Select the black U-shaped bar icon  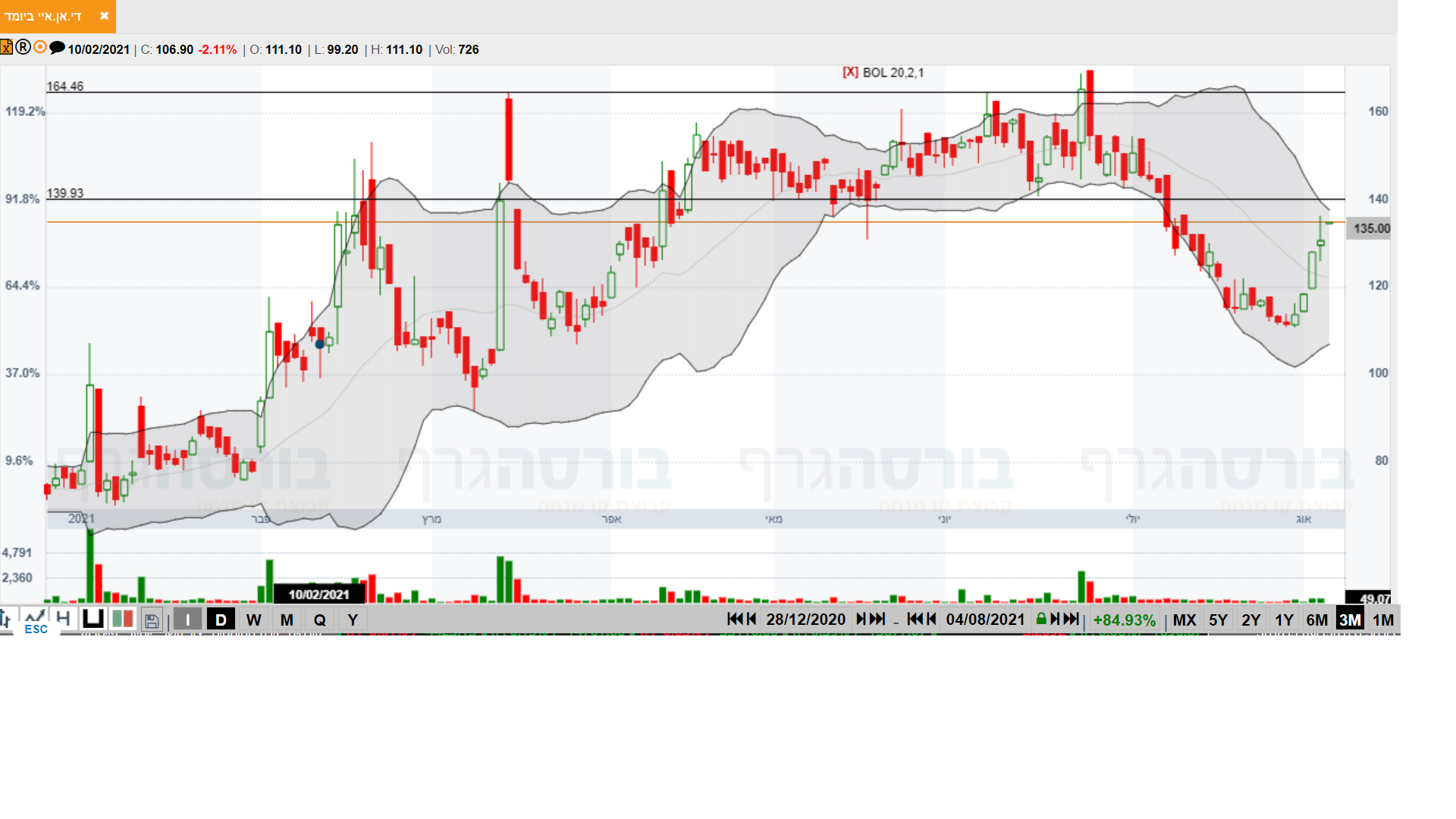pyautogui.click(x=93, y=618)
